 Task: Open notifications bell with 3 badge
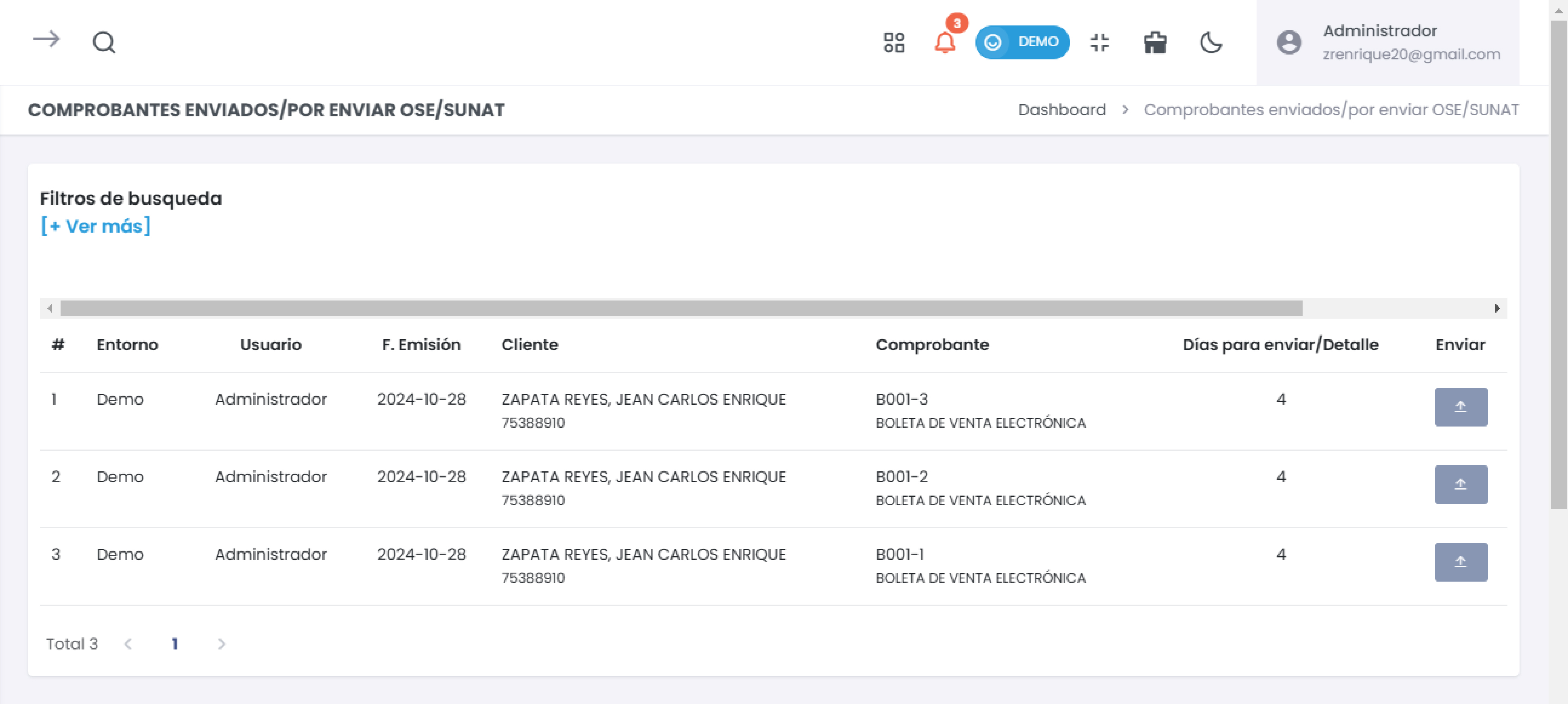pos(945,42)
